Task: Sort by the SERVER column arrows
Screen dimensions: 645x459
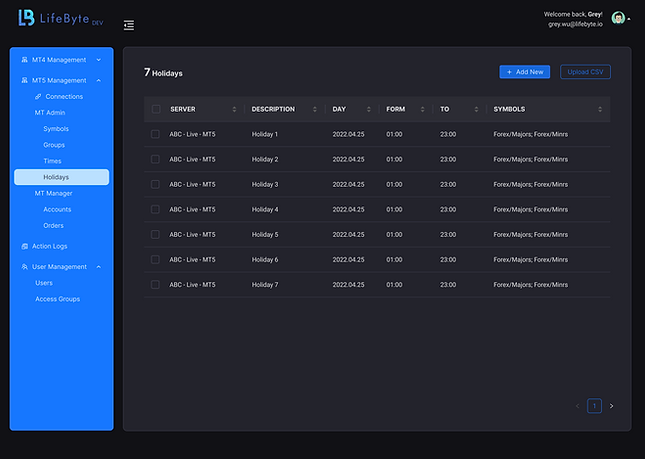Action: (234, 109)
